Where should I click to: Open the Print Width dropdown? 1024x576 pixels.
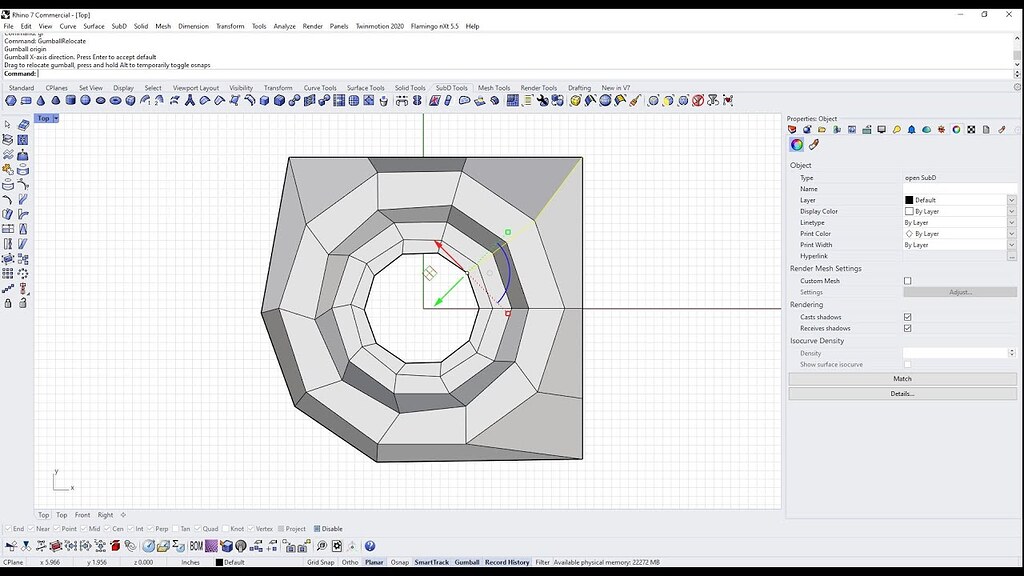click(x=1011, y=245)
